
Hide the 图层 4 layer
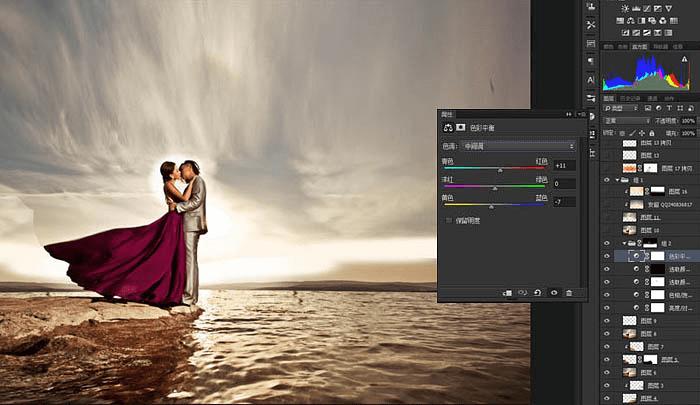[606, 398]
